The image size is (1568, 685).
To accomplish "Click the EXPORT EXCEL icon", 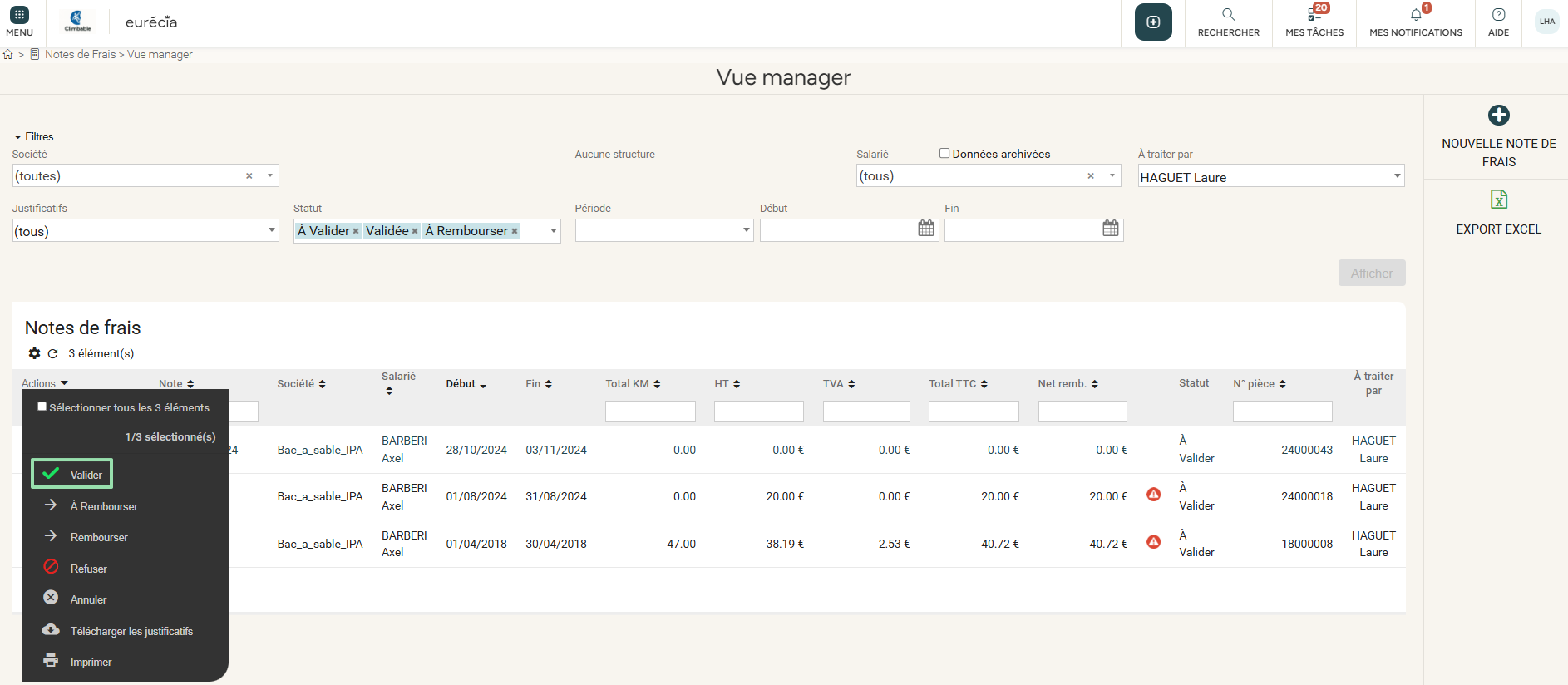I will [x=1498, y=200].
